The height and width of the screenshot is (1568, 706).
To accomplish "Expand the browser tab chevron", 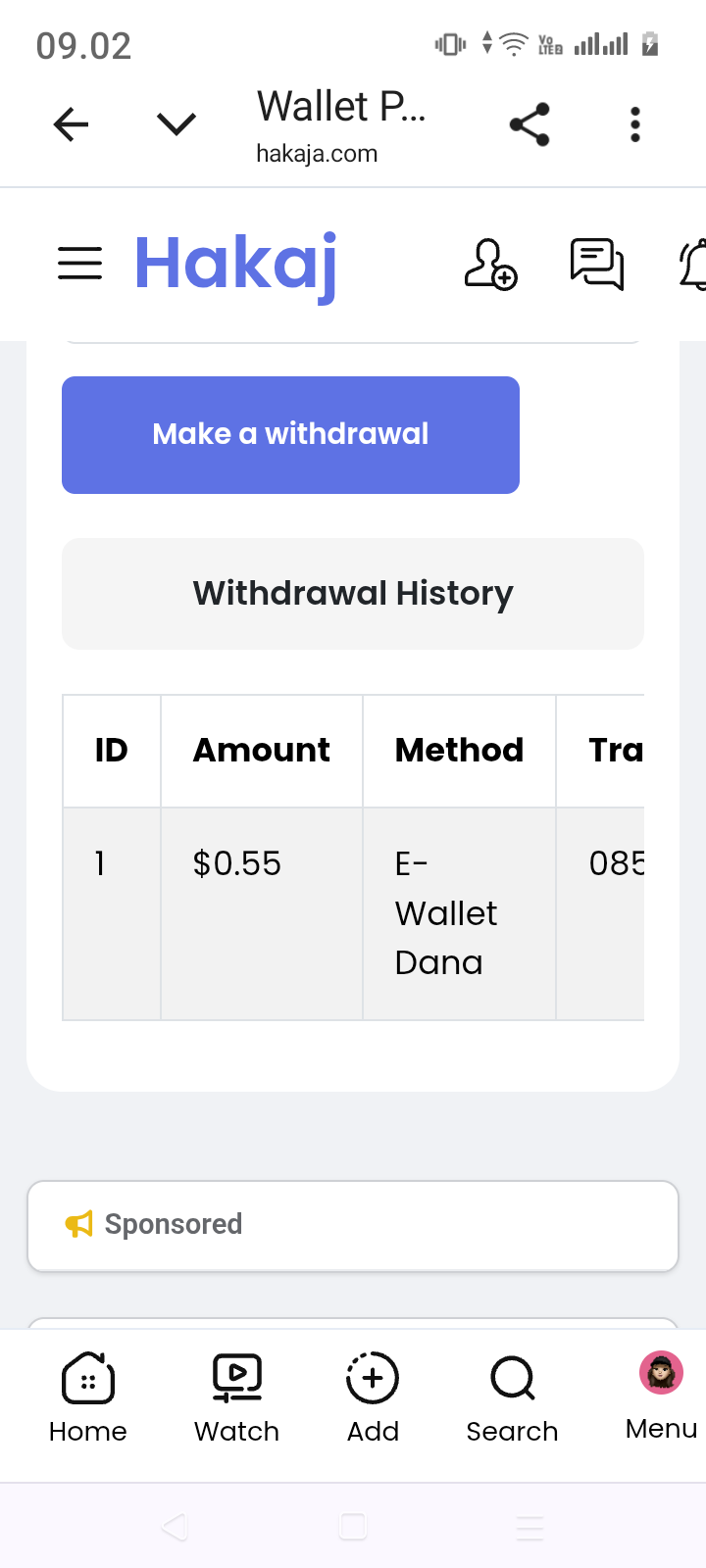I will 176,124.
